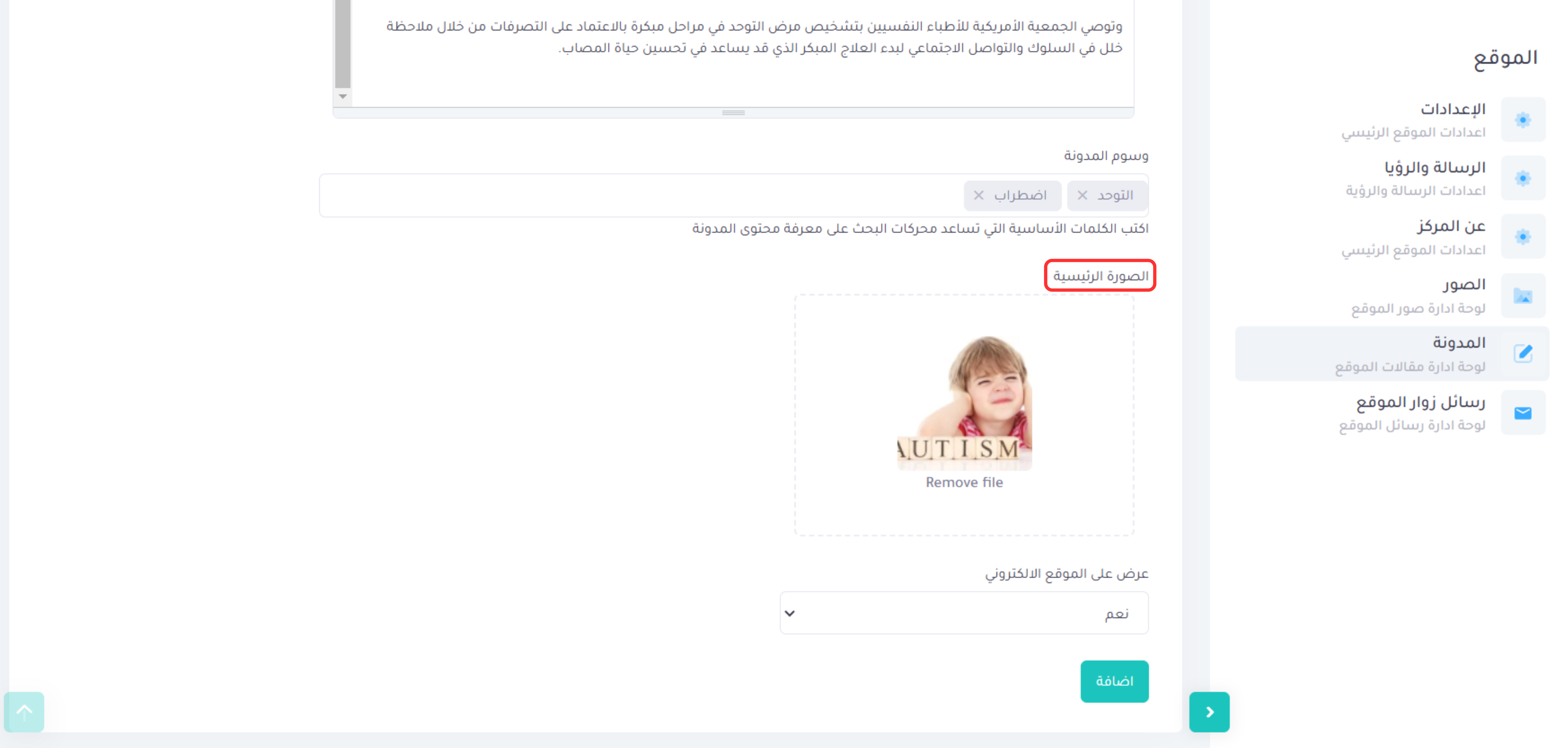1568x748 pixels.
Task: Click the الرسالة والرؤيا gear icon
Action: pyautogui.click(x=1522, y=178)
